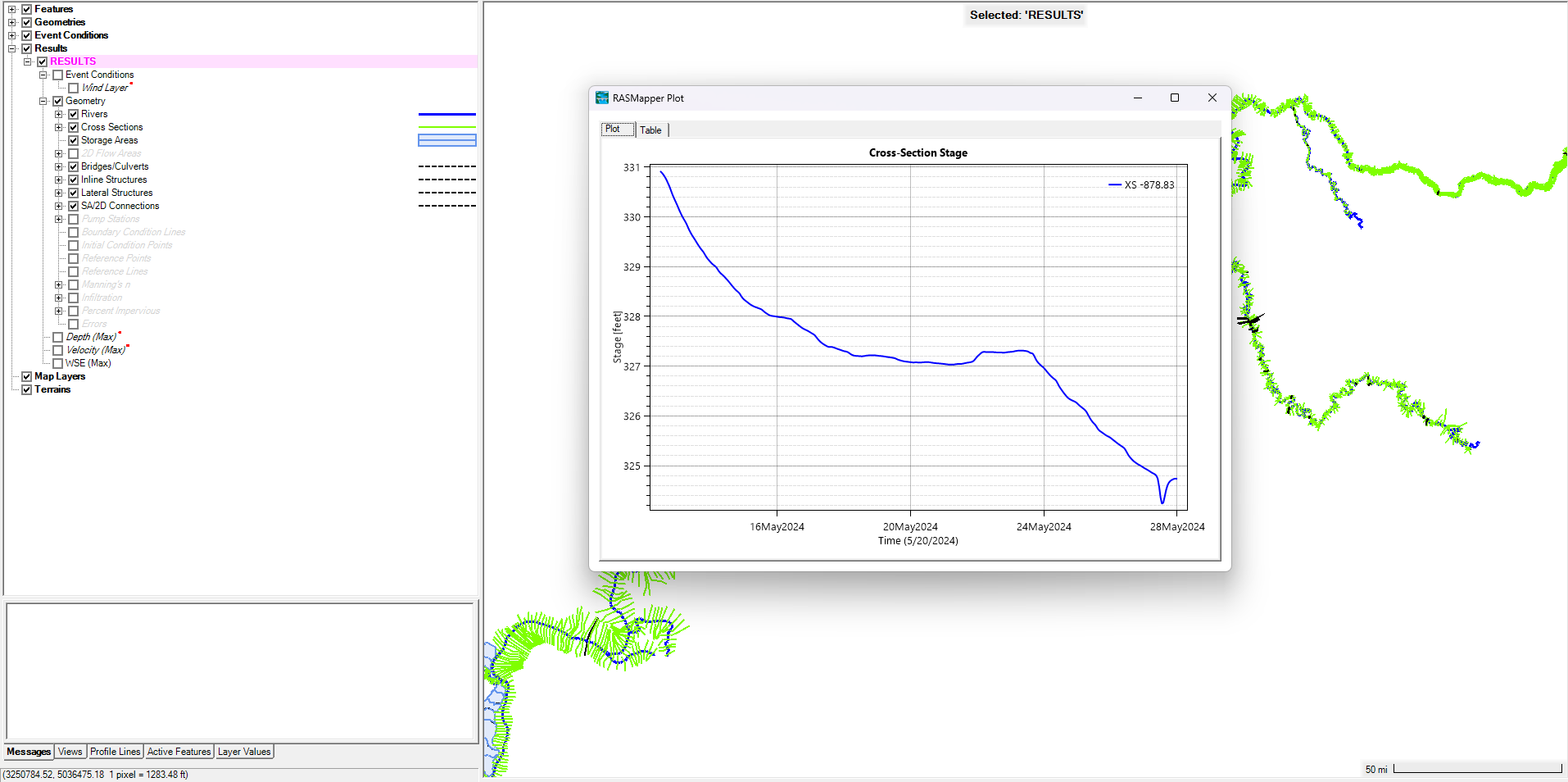Click the Rivers blue line symbol
This screenshot has width=1568, height=782.
(447, 114)
